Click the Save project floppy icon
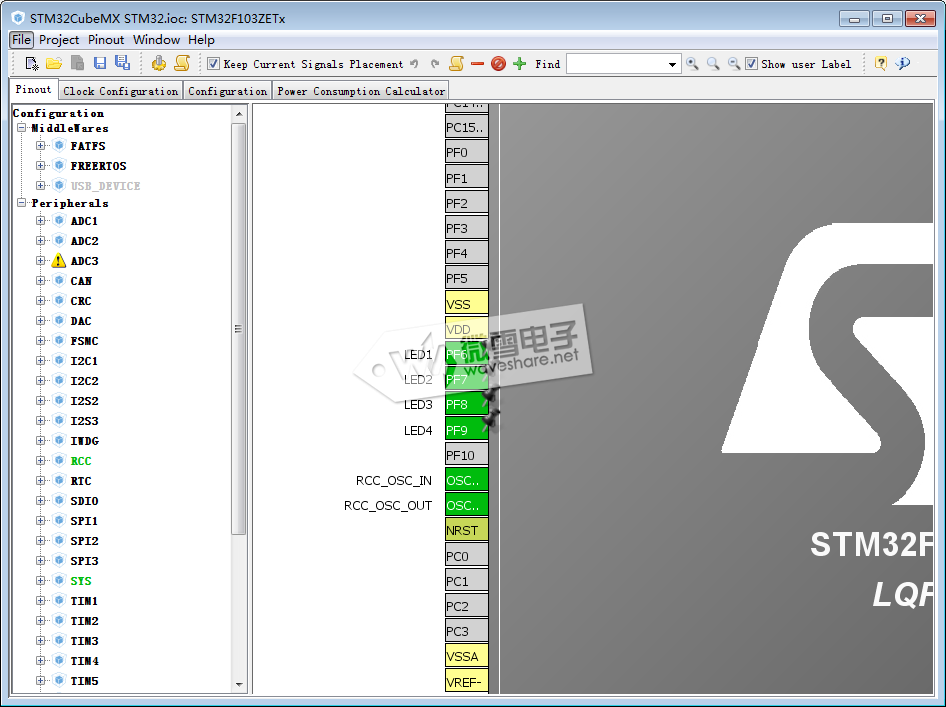The image size is (946, 707). [100, 63]
